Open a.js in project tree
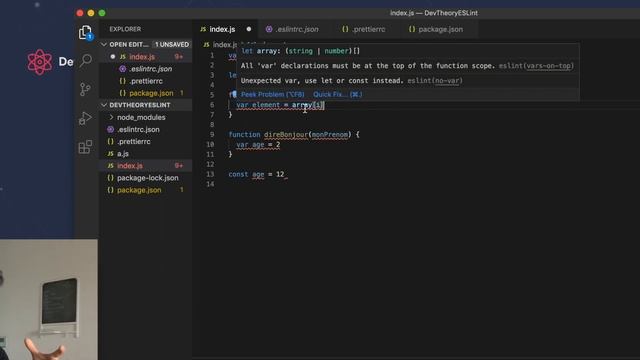This screenshot has height=360, width=640. click(146, 154)
